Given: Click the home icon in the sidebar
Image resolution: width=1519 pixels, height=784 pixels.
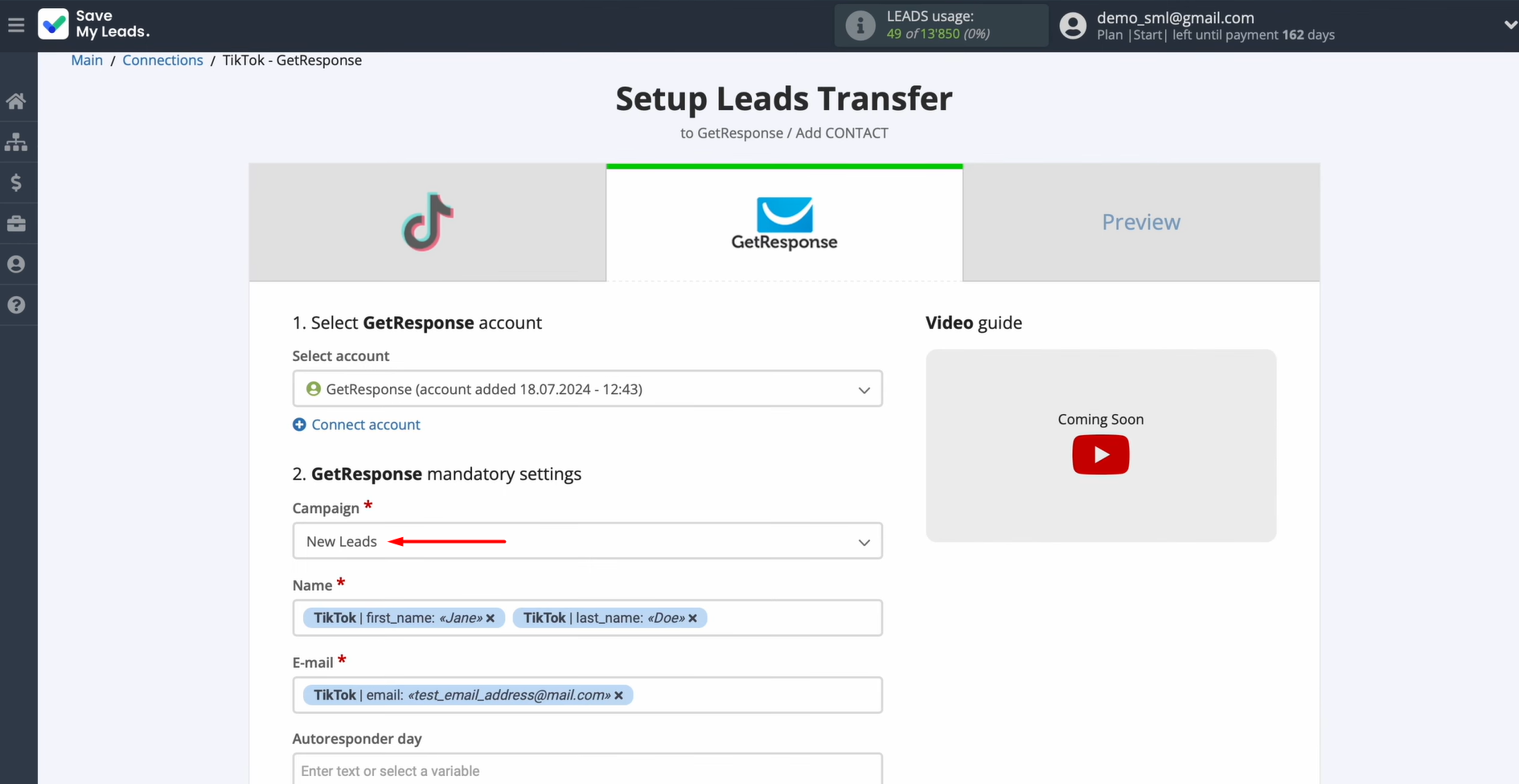Looking at the screenshot, I should click(x=16, y=101).
